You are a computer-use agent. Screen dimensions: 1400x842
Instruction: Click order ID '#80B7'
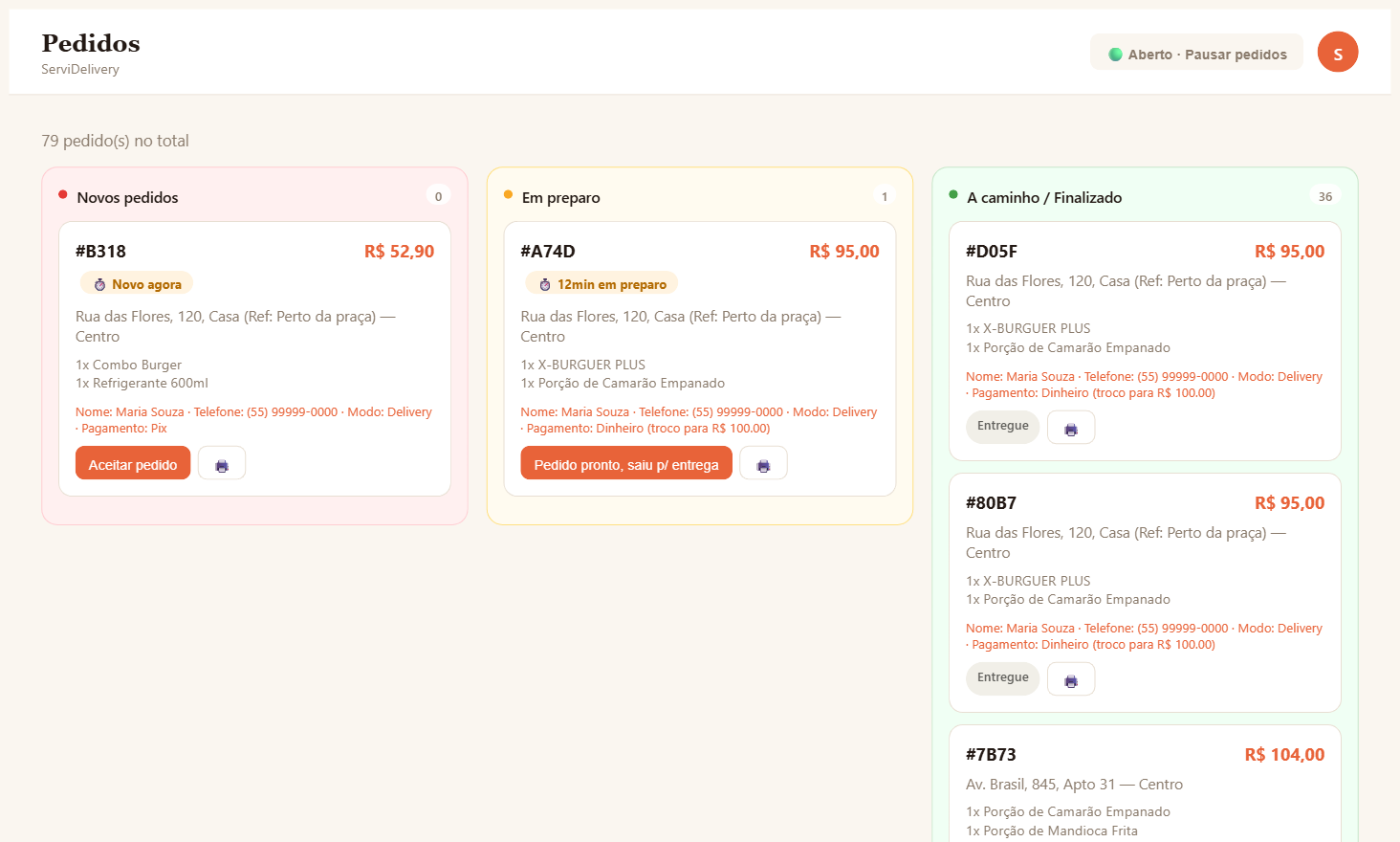tap(992, 503)
